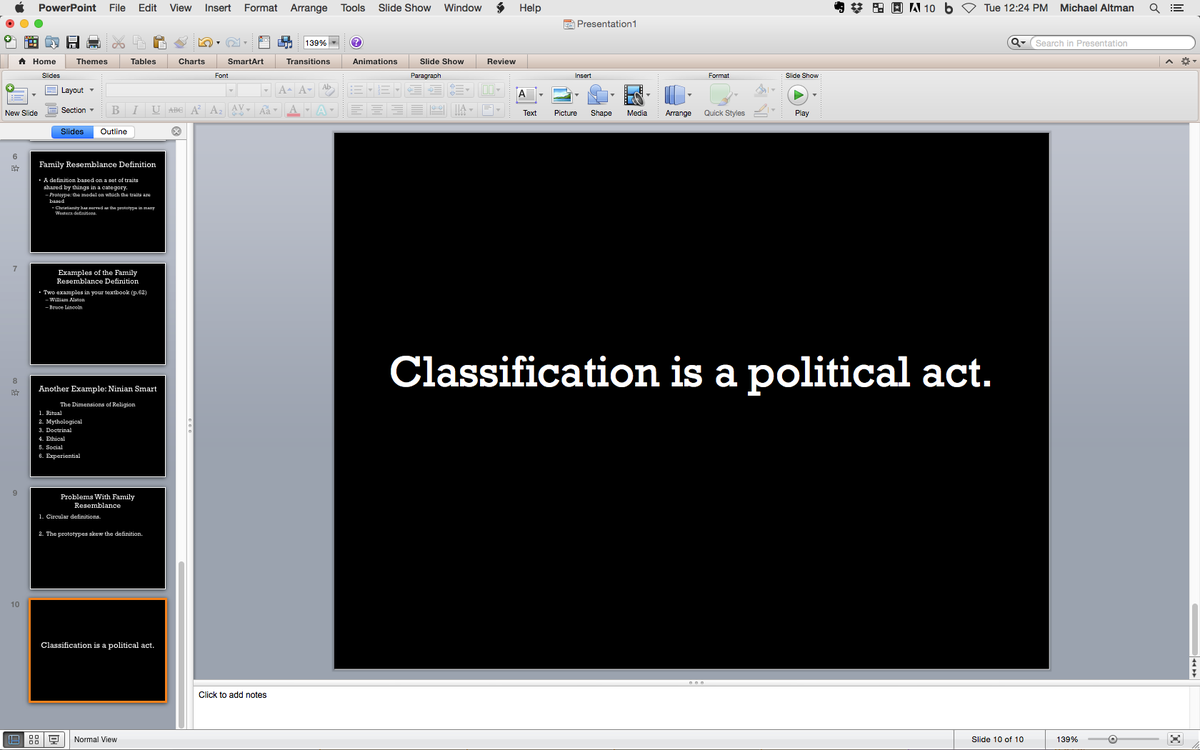Click the Media insert icon

pos(633,94)
